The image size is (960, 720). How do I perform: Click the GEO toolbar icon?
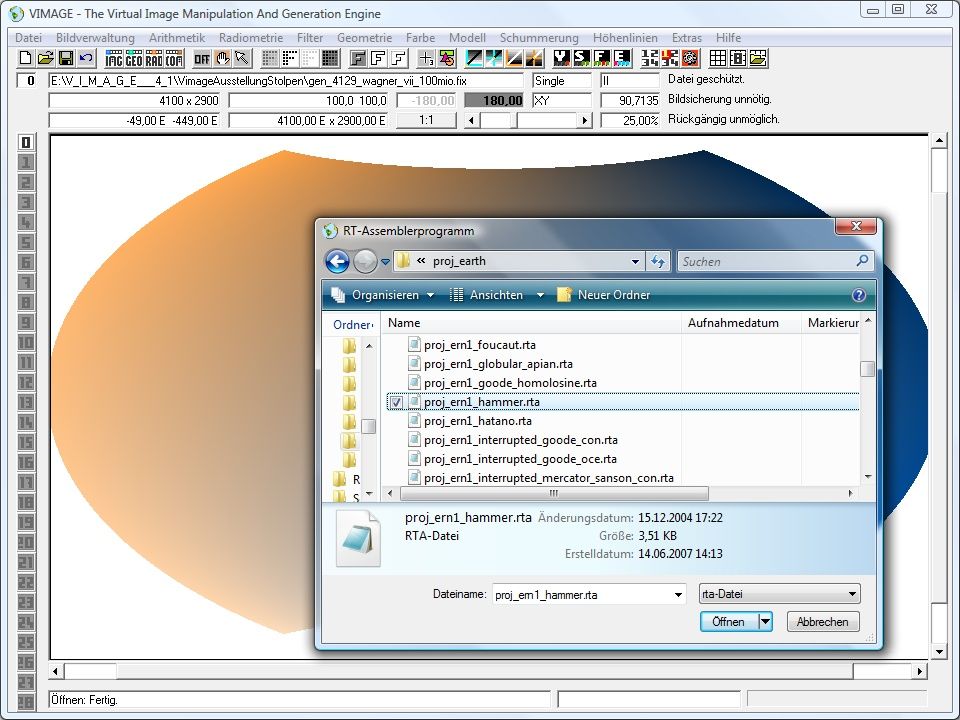133,57
